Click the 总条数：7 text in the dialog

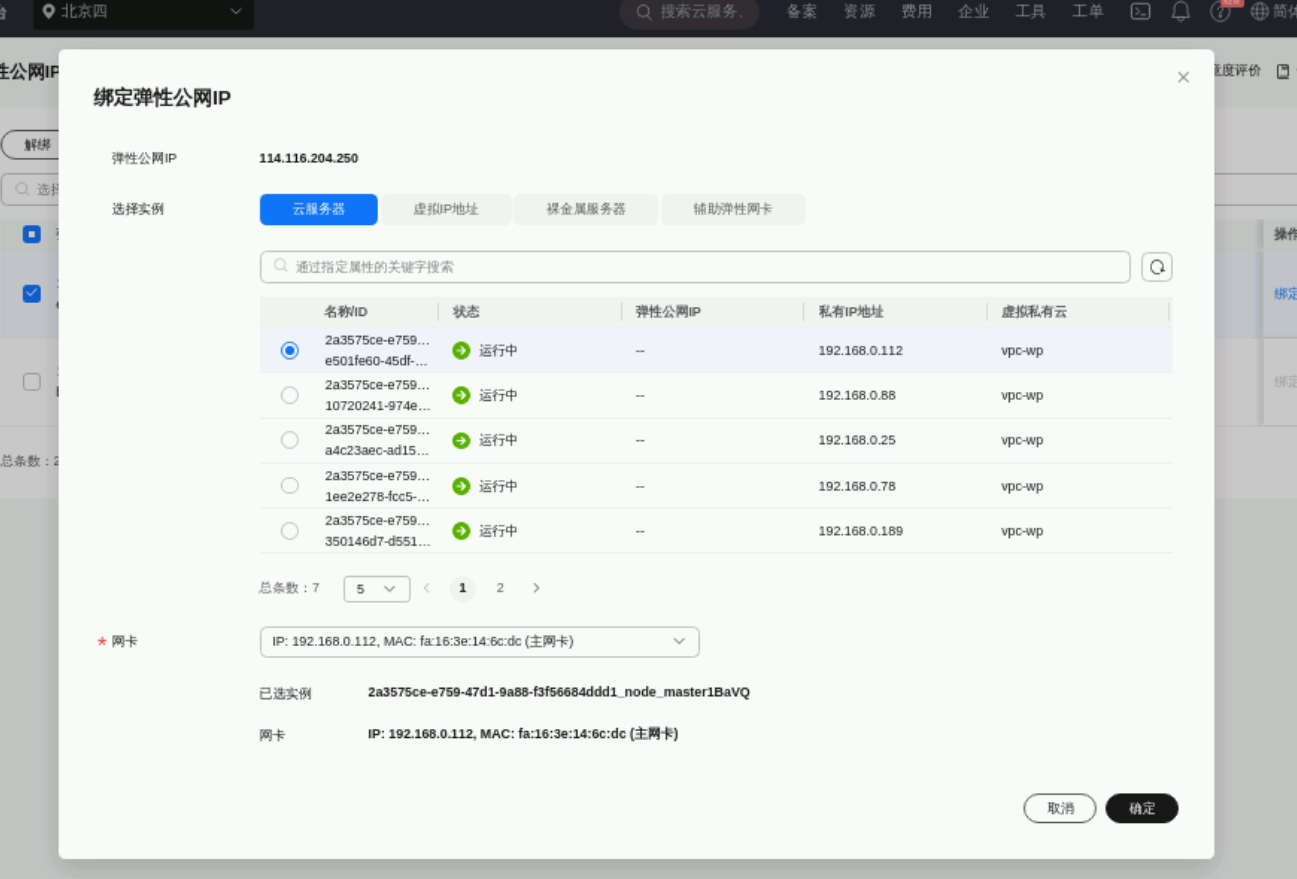[289, 588]
